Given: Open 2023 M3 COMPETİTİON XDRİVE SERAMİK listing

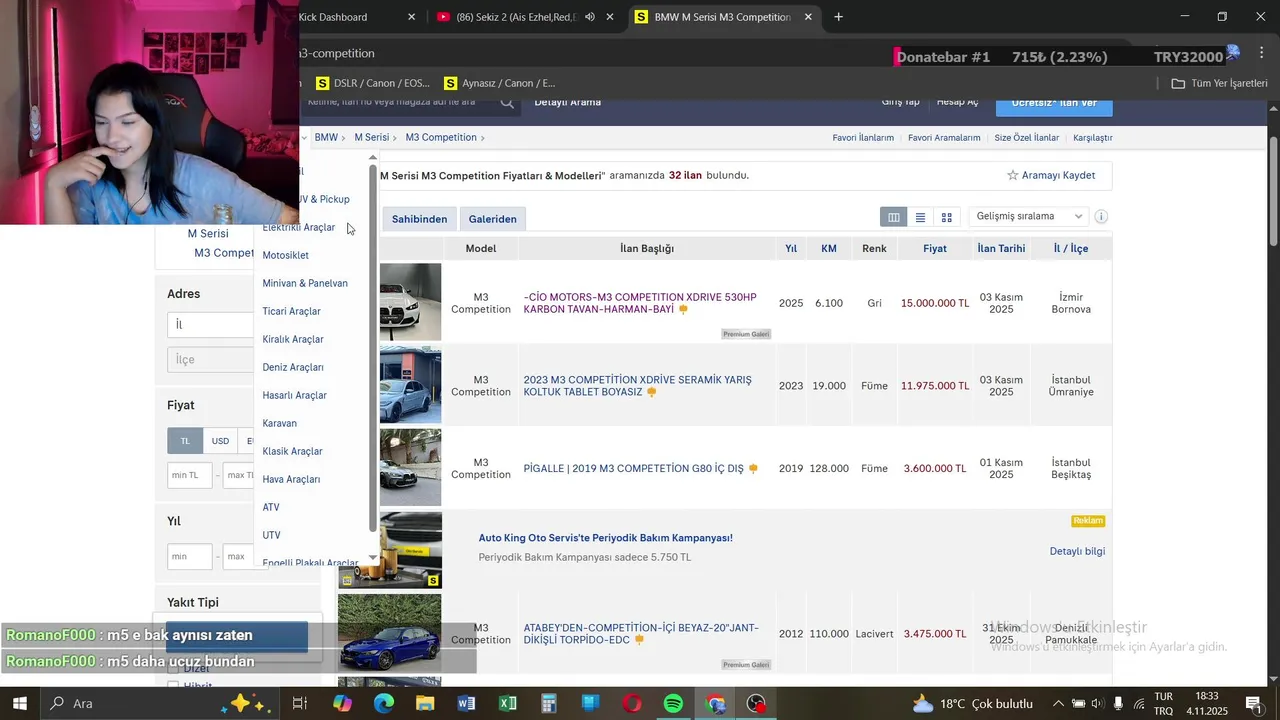Looking at the screenshot, I should 638,386.
